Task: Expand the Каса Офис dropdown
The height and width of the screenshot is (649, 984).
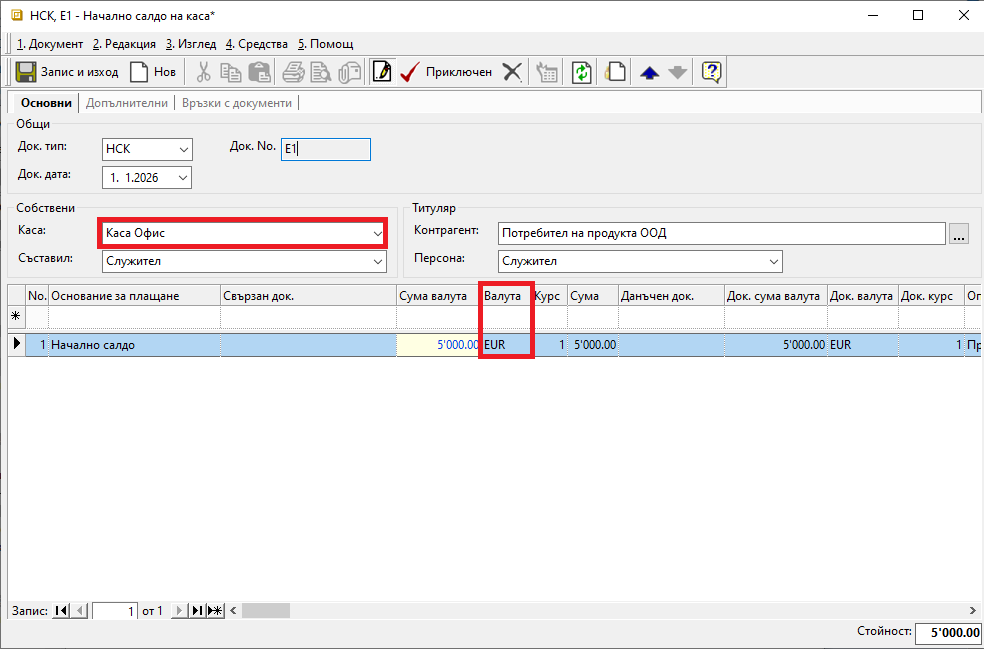Action: pos(377,233)
